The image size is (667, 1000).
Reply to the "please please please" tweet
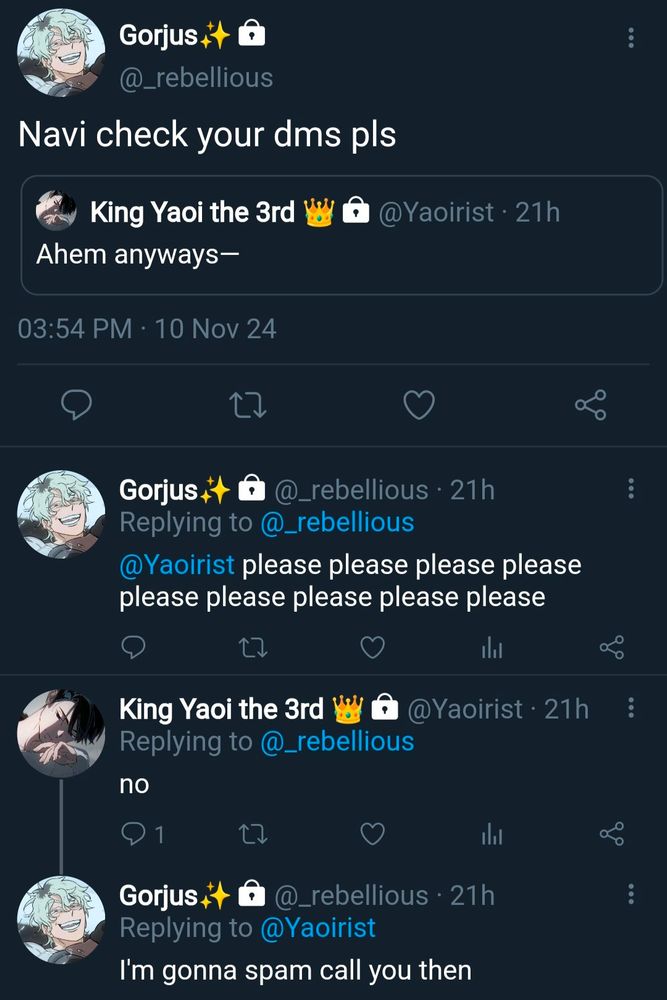click(133, 647)
